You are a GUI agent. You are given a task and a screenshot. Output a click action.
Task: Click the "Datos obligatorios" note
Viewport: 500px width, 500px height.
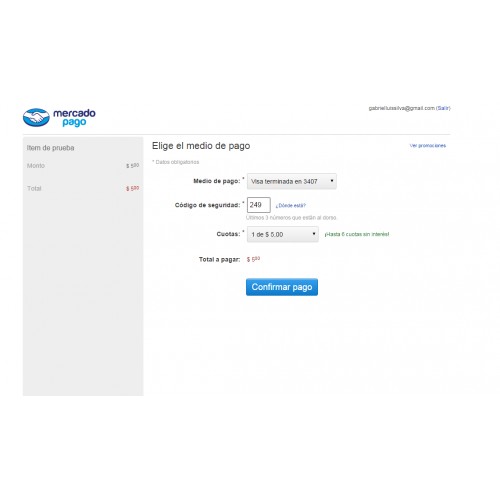pyautogui.click(x=176, y=162)
